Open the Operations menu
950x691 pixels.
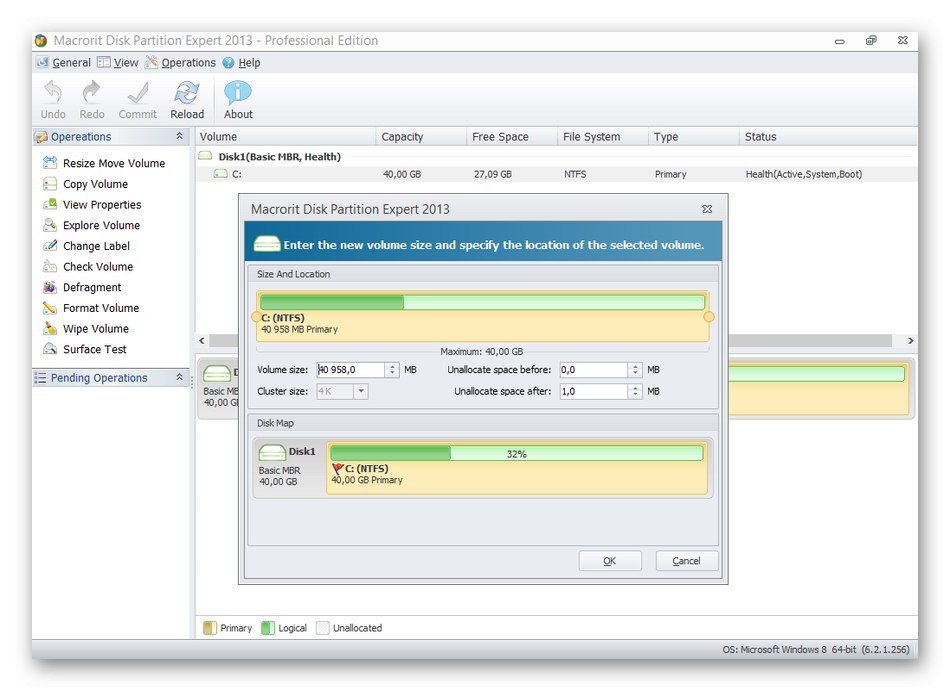tap(181, 62)
